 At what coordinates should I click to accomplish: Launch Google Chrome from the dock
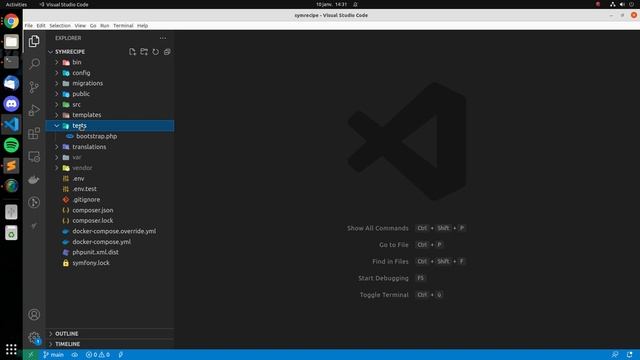pyautogui.click(x=11, y=21)
